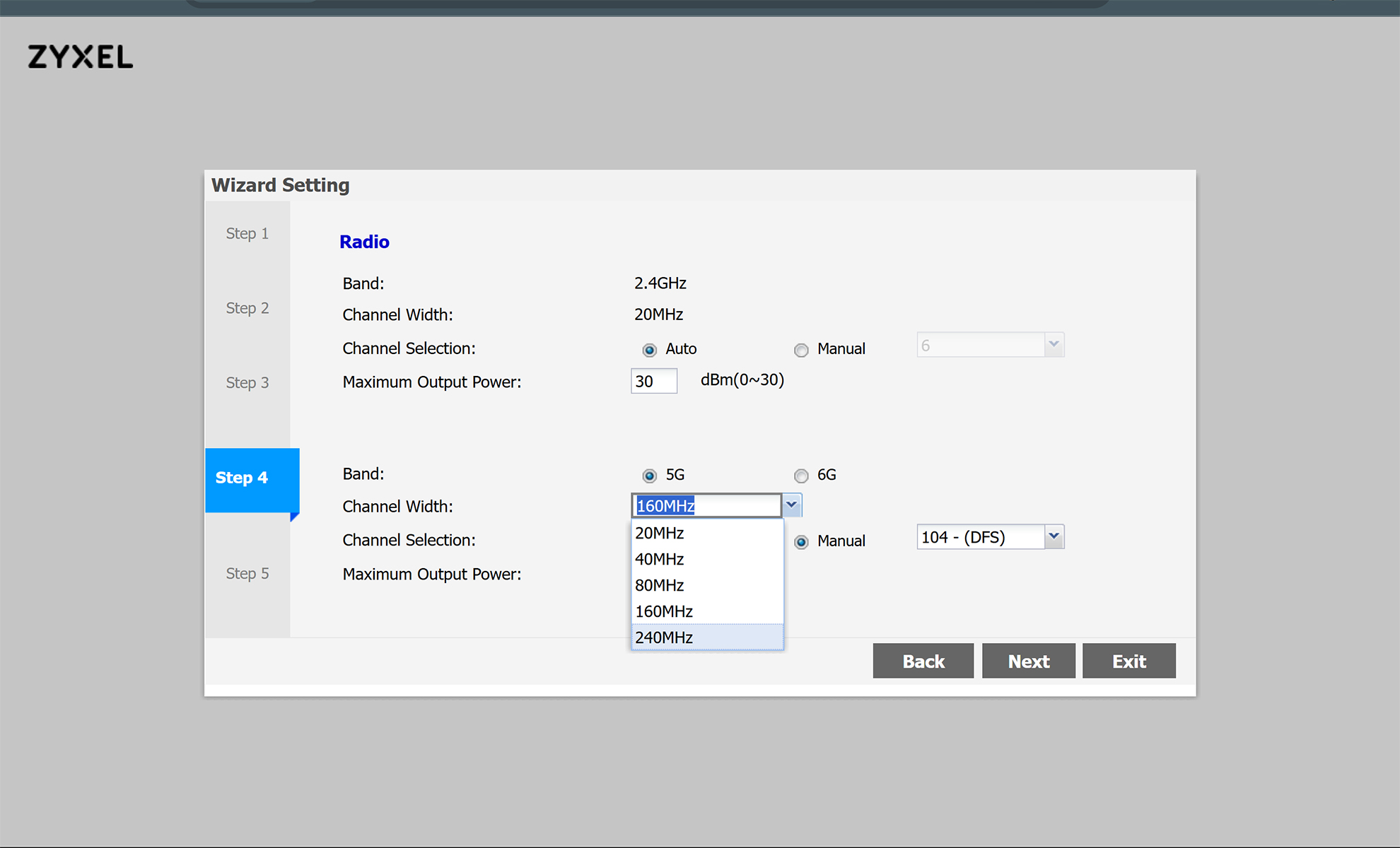Go to Step 1 of the wizard
This screenshot has width=1400, height=848.
coord(247,233)
